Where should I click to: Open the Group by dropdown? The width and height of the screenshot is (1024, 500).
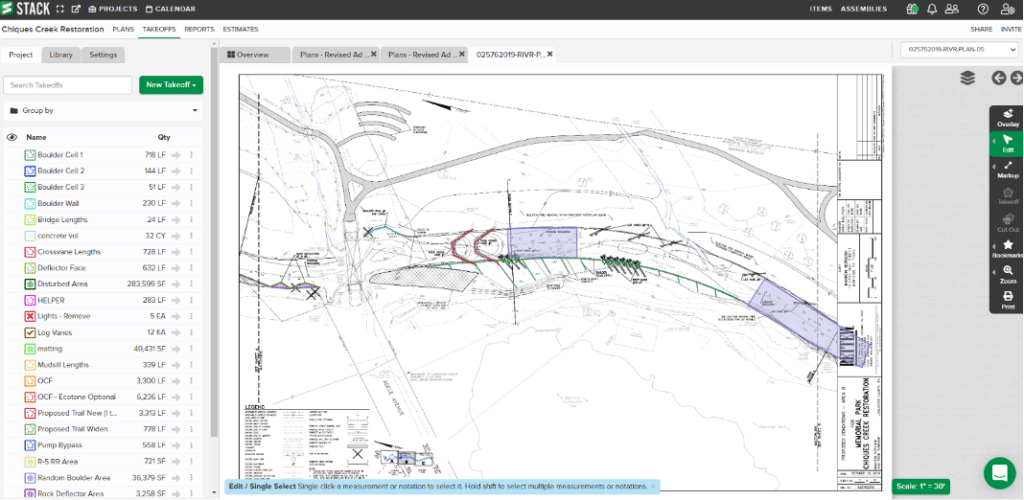tap(103, 111)
